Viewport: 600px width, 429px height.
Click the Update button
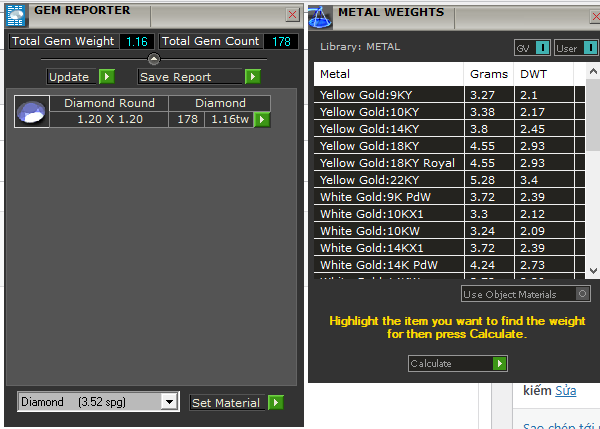80,77
